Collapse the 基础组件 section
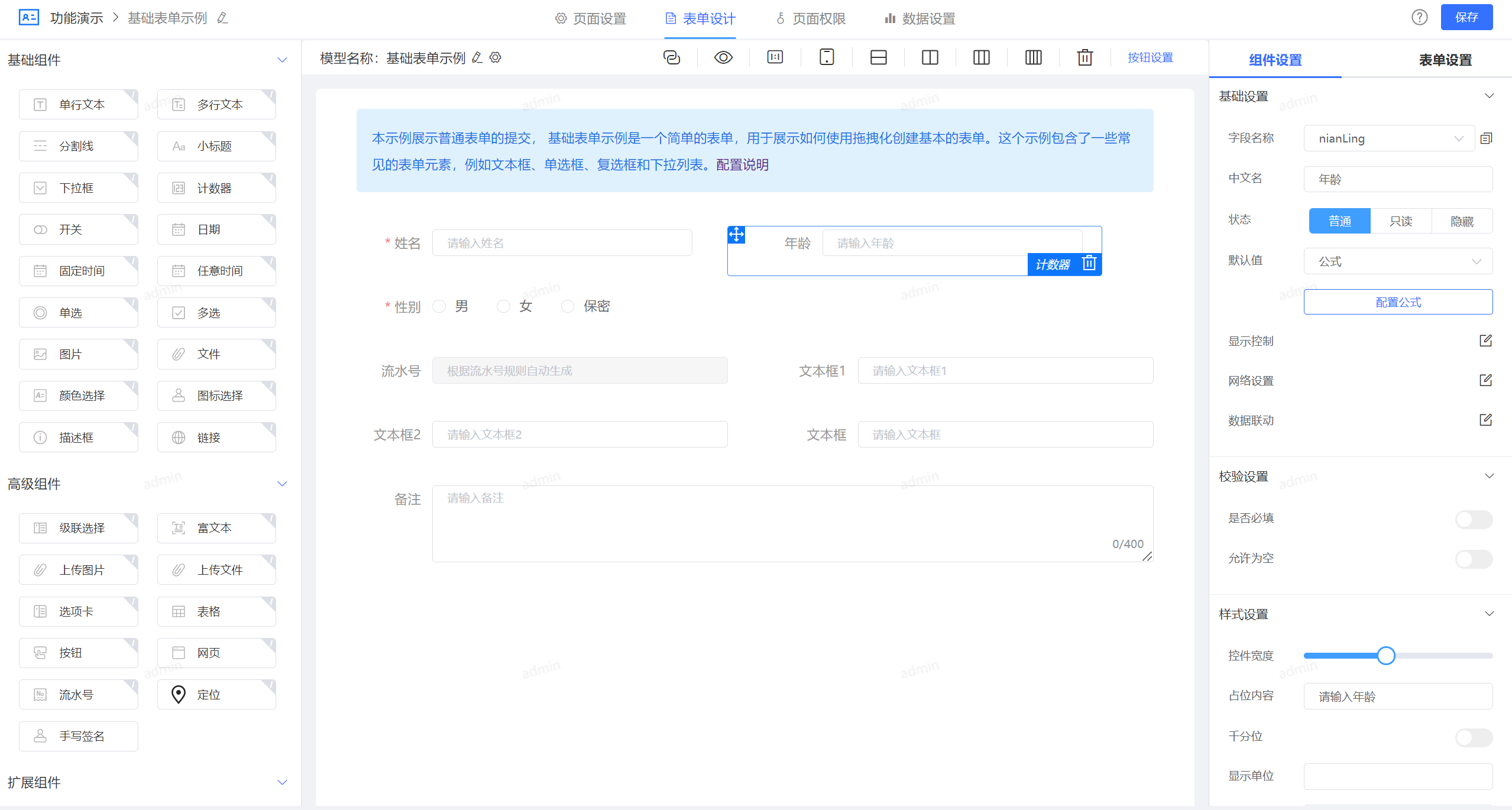Screen dimensions: 1512x810 (282, 60)
